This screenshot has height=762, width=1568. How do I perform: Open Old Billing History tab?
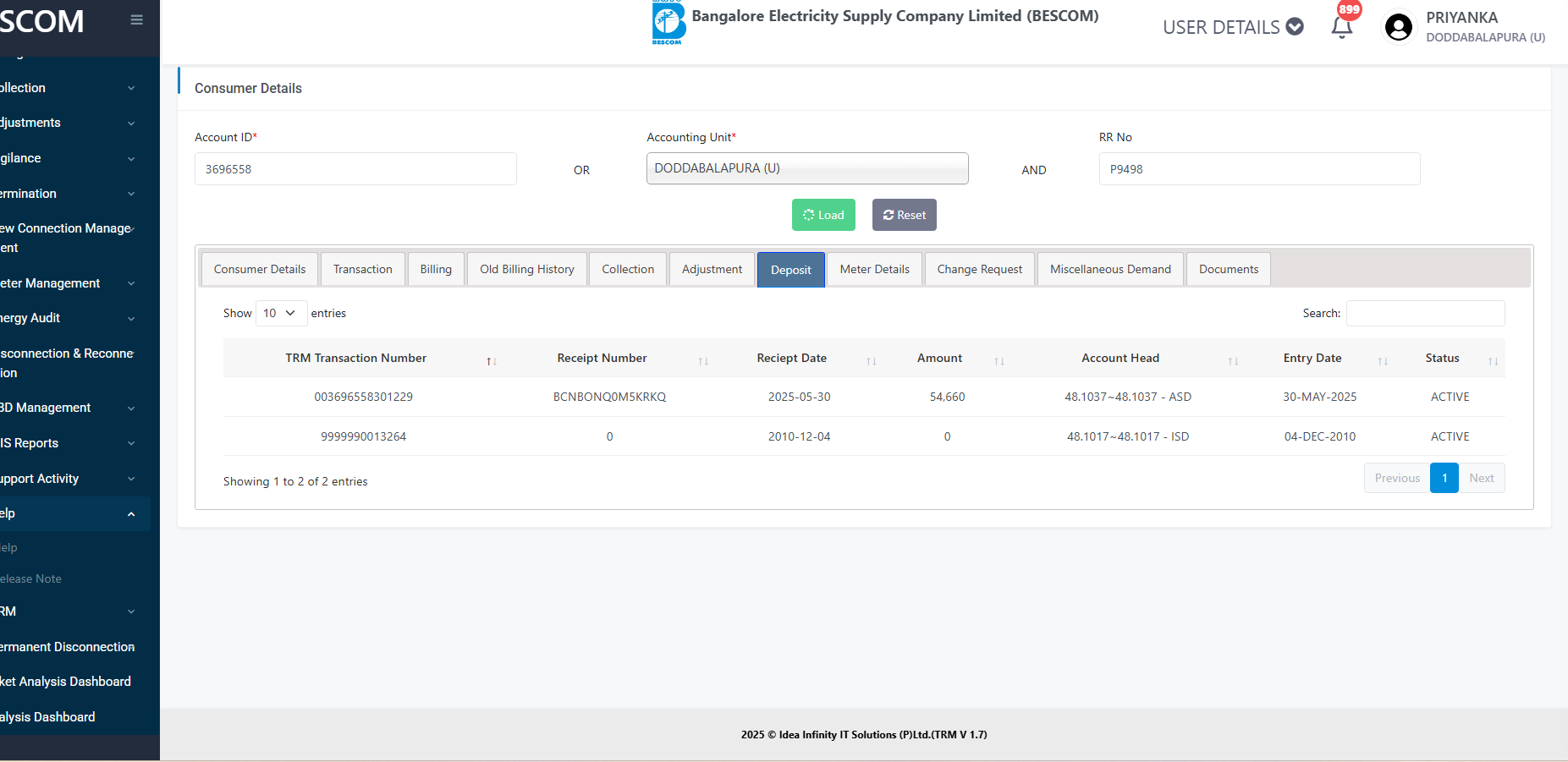(x=527, y=269)
